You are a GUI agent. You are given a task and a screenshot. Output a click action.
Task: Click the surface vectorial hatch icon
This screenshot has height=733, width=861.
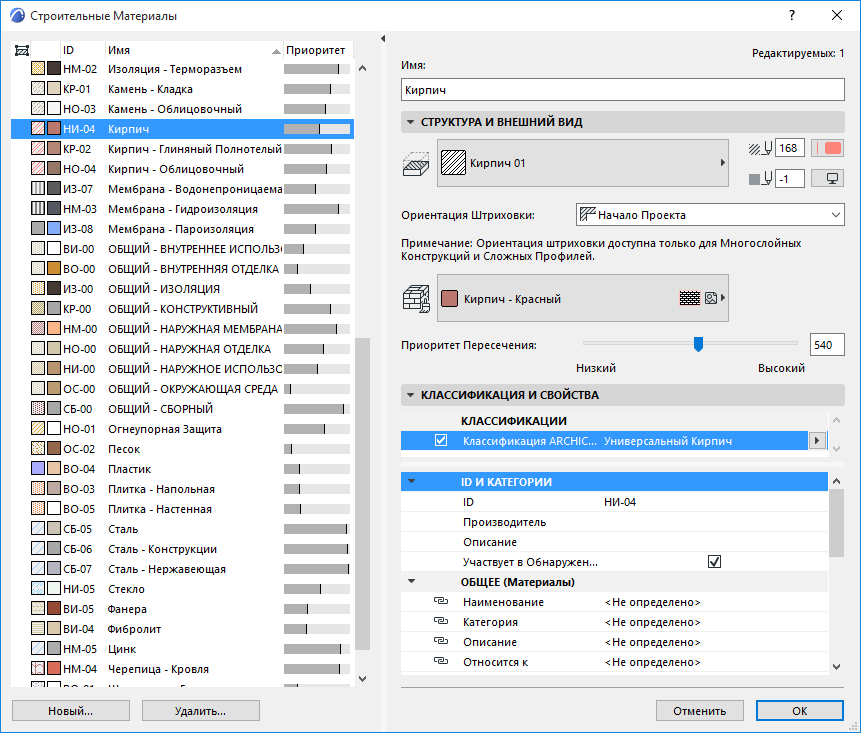(690, 298)
